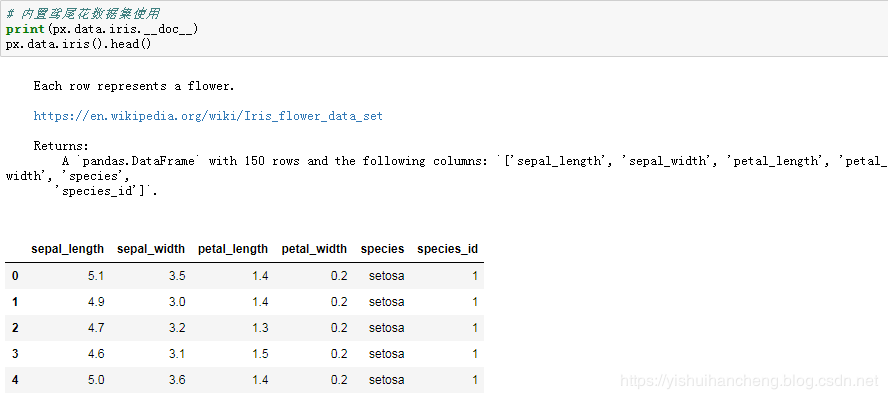Click species_id value 1 in row 2
Screen dimensions: 888x399
click(475, 328)
